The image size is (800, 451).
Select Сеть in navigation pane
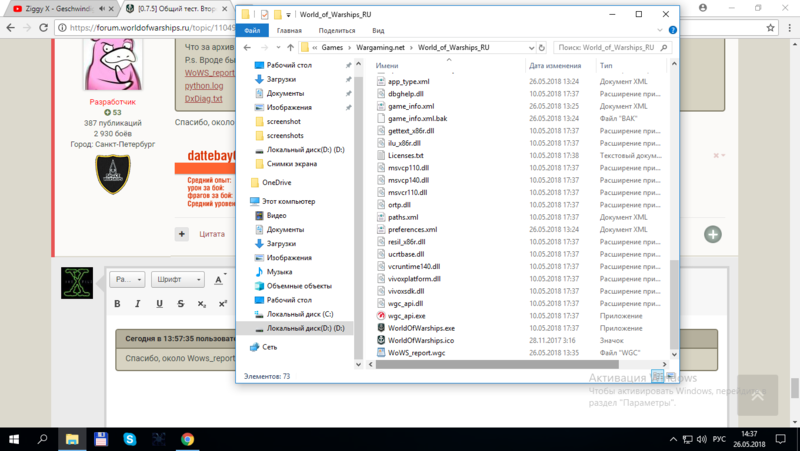(269, 347)
